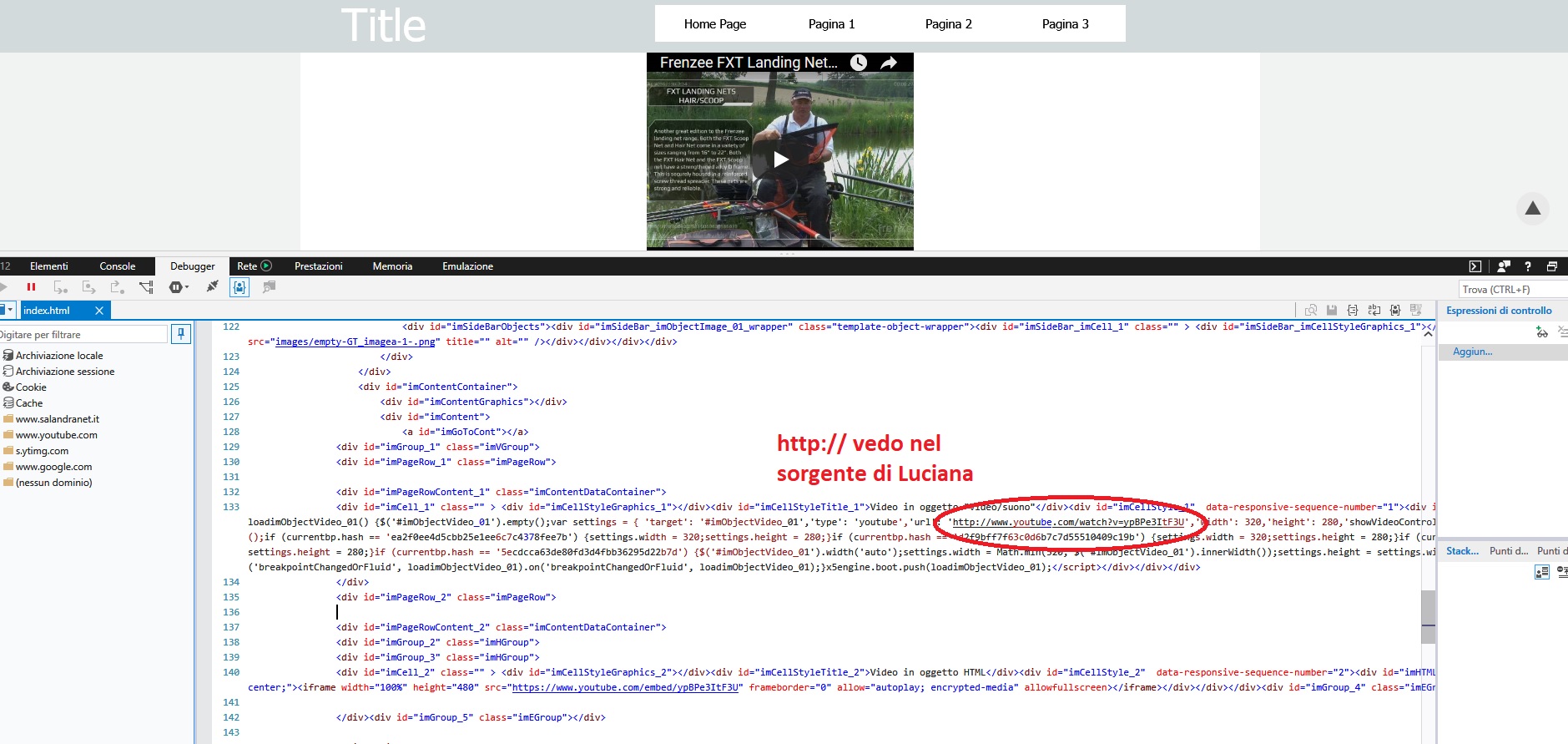This screenshot has width=1568, height=744.
Task: Show the console panel via the top-right icon
Action: [1475, 266]
